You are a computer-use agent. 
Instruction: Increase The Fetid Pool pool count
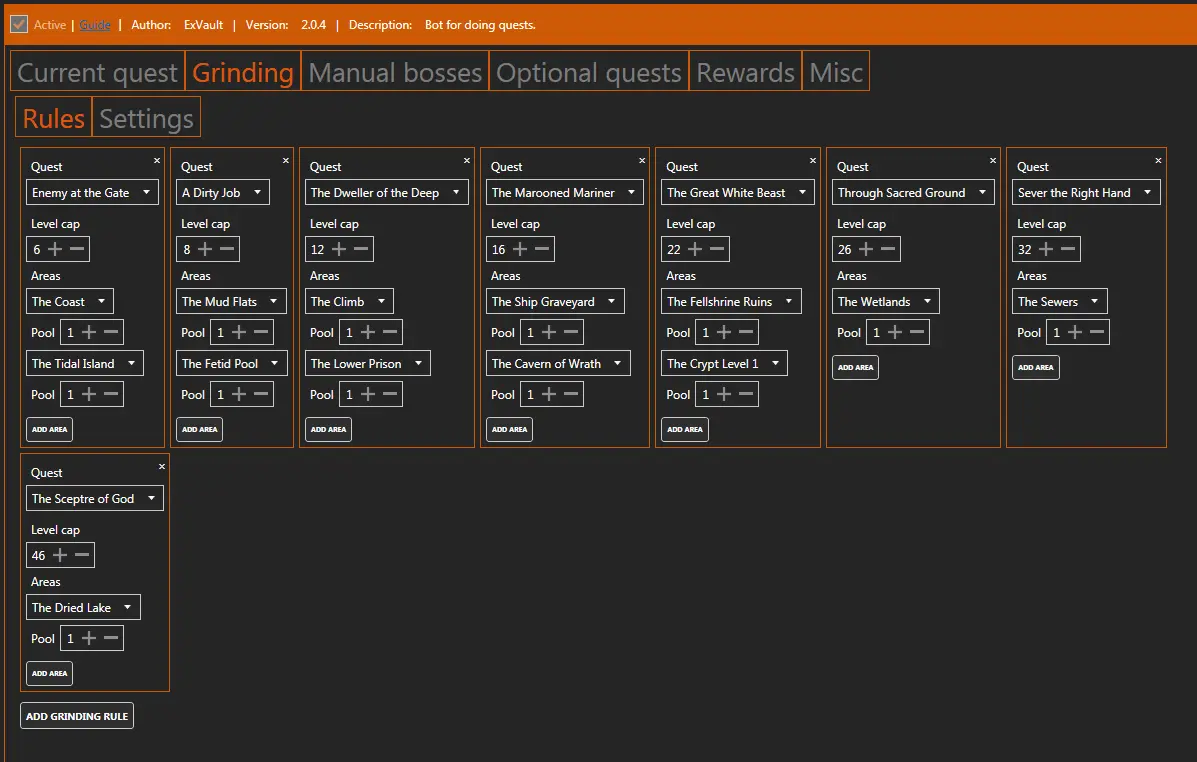(x=239, y=394)
